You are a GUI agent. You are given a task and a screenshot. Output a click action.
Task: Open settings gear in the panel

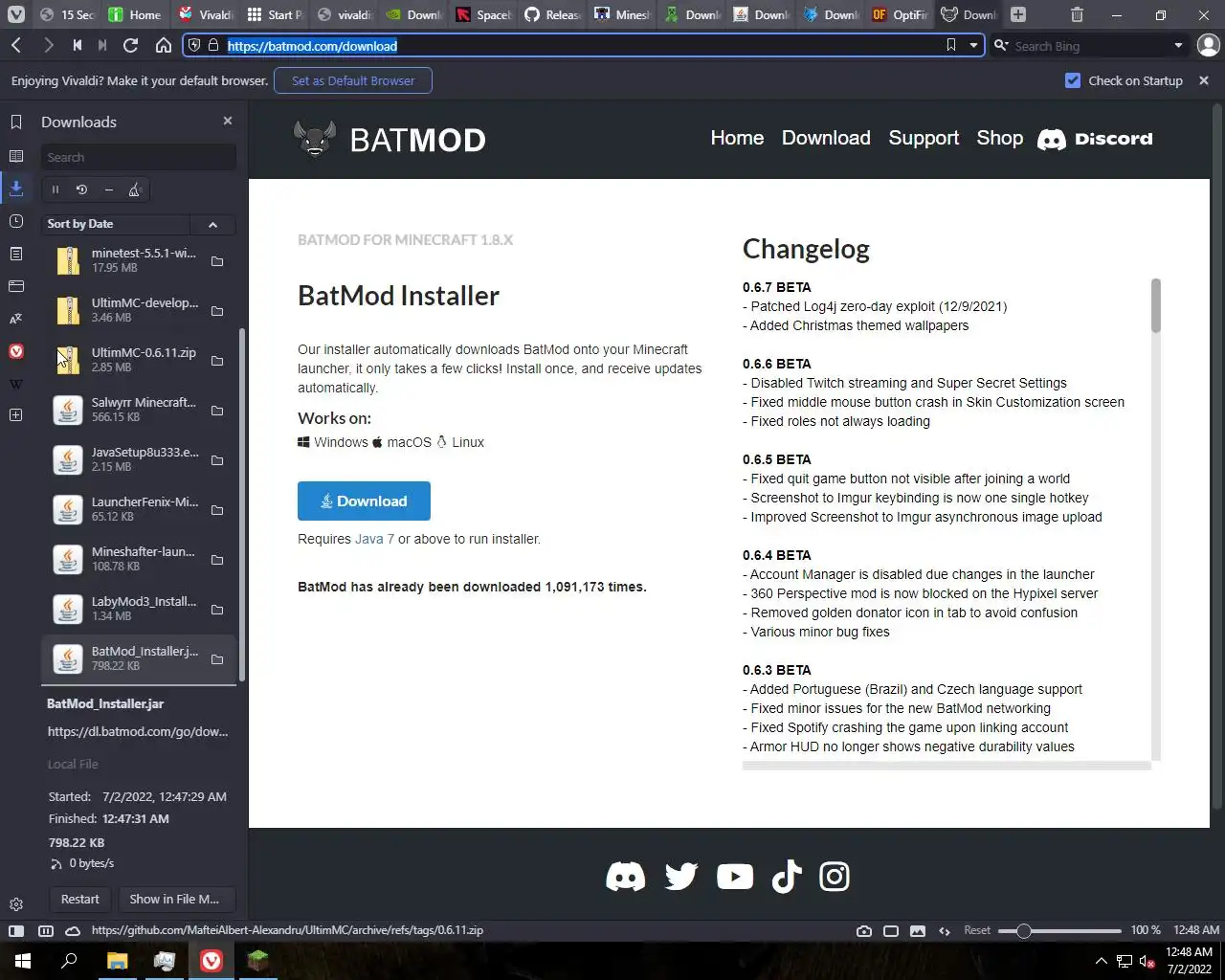(16, 904)
